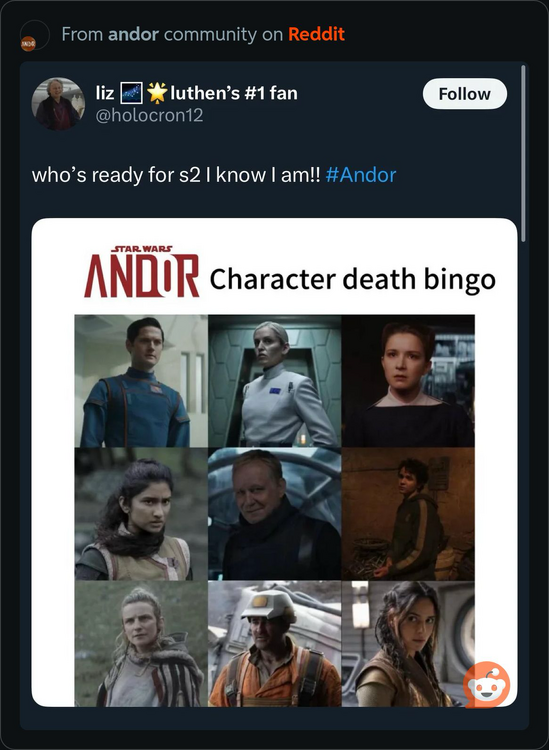Click the display name luthen's #1 fan
Screen dimensions: 549x750
233,93
